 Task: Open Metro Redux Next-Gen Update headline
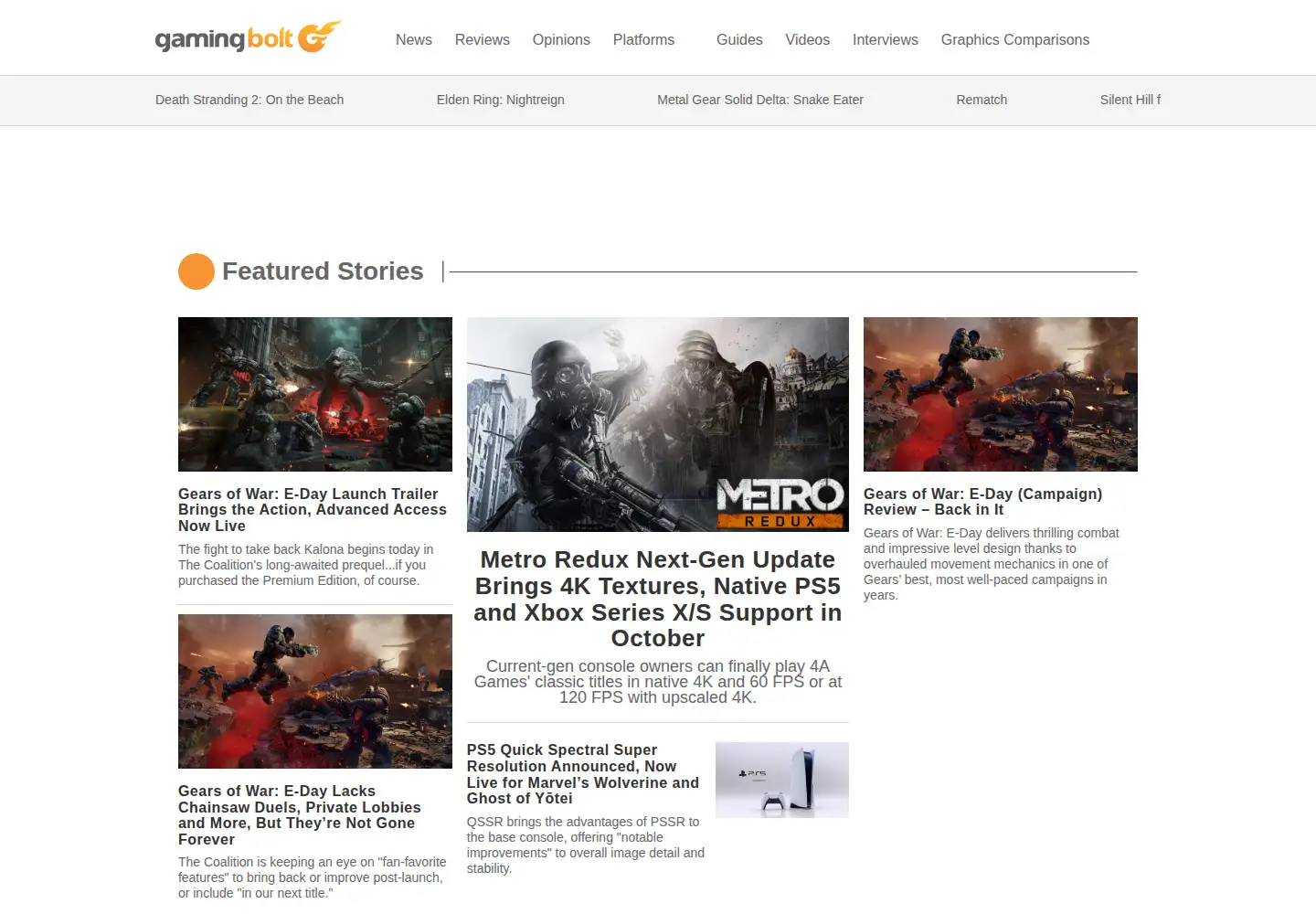658,599
